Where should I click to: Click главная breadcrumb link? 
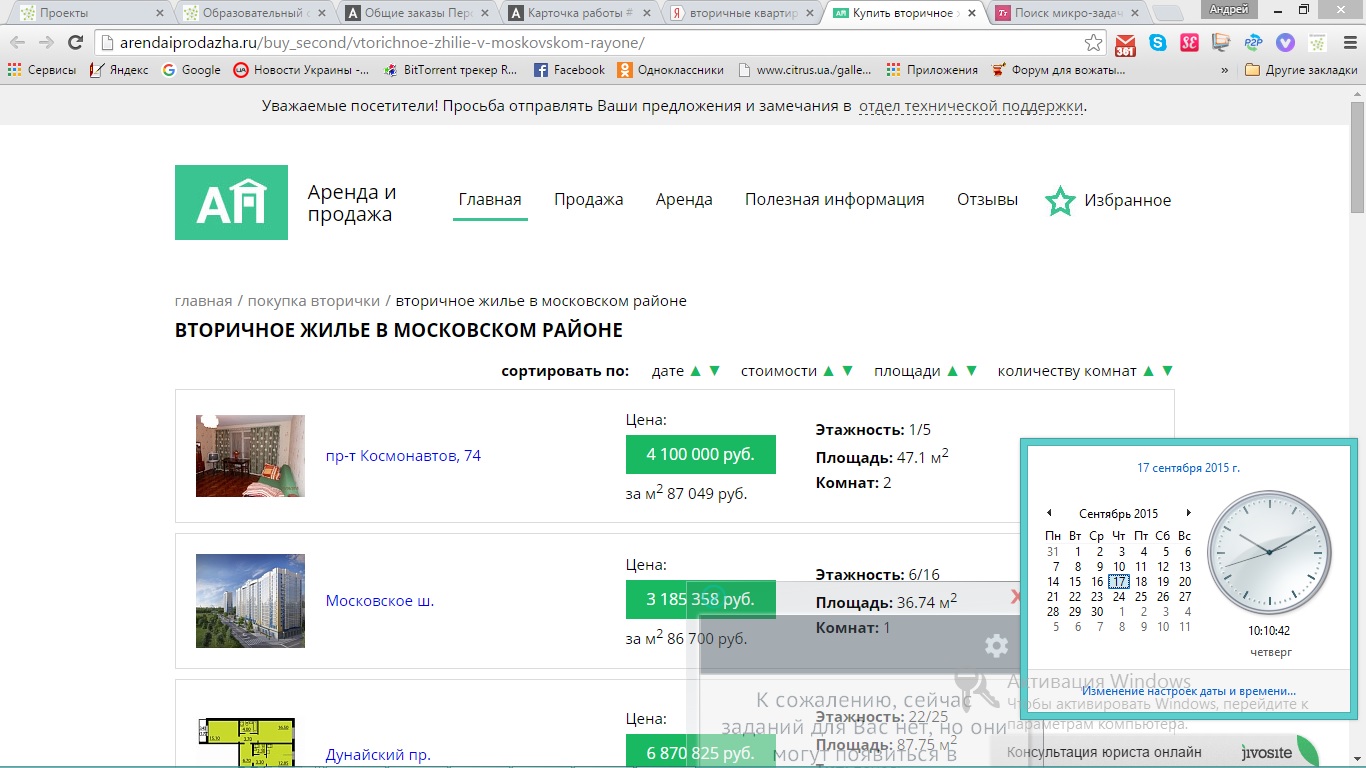[203, 301]
